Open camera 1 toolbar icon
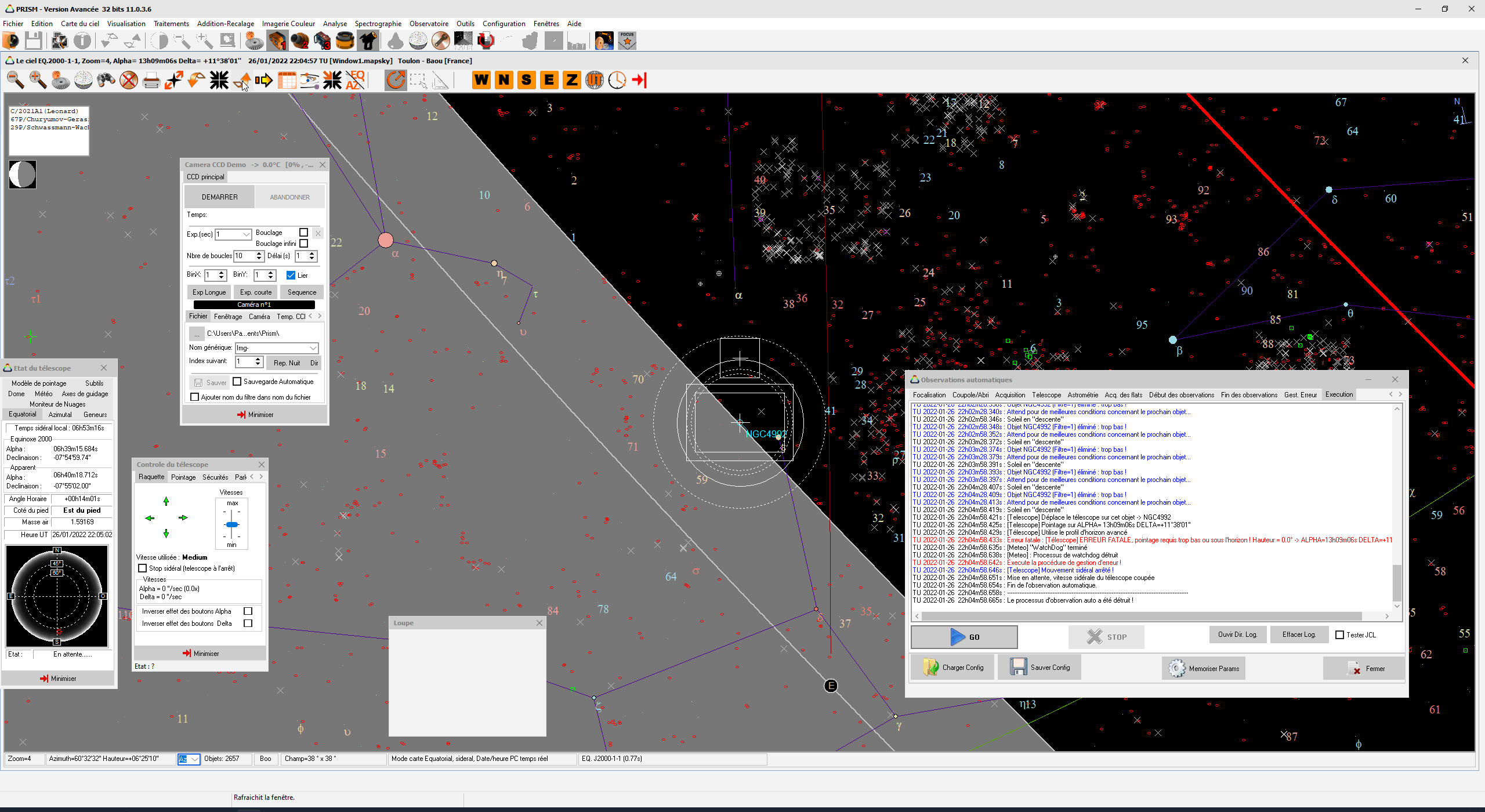 click(277, 41)
